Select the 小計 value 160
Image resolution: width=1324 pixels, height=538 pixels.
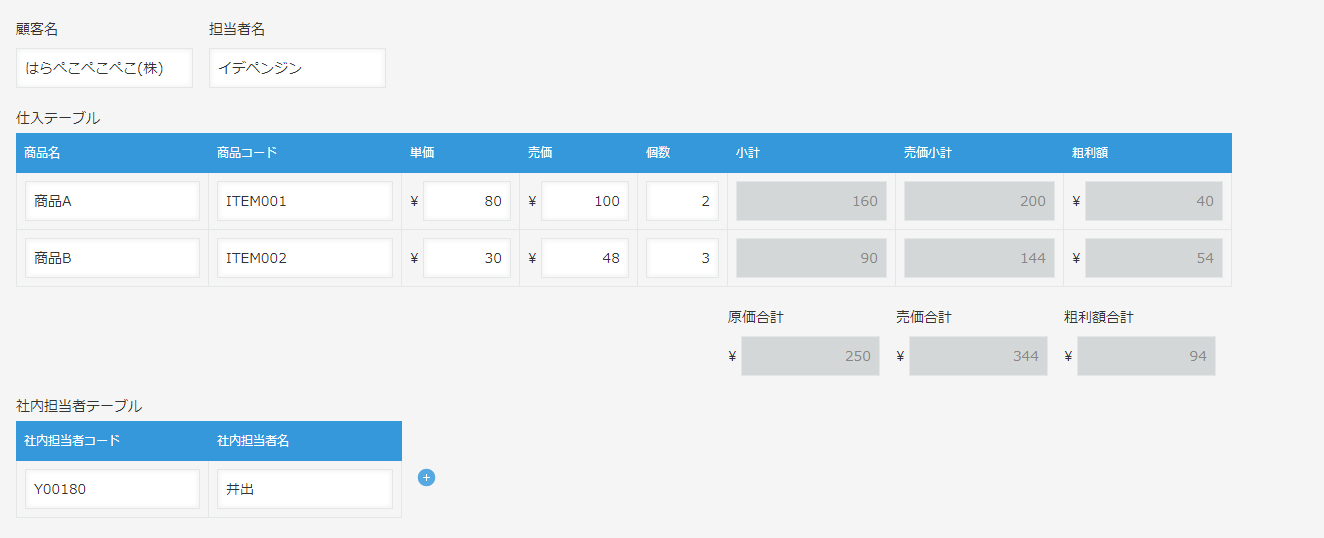pyautogui.click(x=811, y=201)
